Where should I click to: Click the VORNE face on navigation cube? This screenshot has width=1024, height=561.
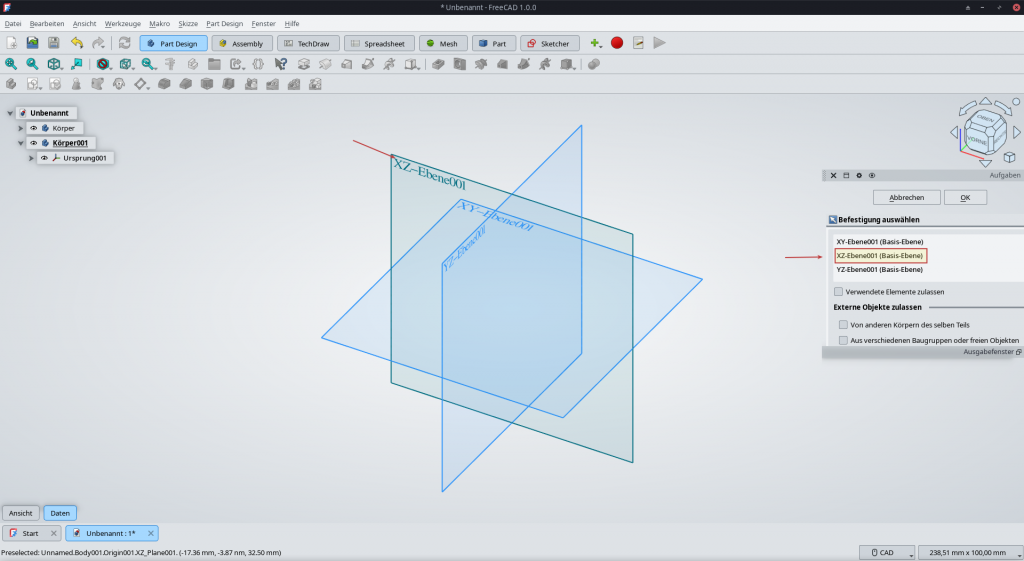(x=978, y=141)
